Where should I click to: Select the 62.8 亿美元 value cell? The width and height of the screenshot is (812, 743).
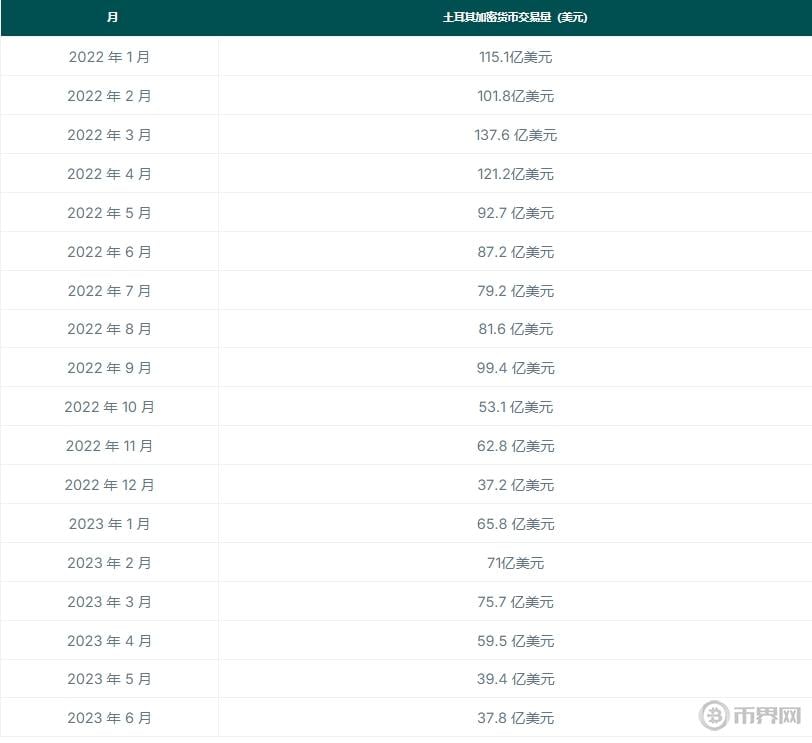click(x=515, y=446)
